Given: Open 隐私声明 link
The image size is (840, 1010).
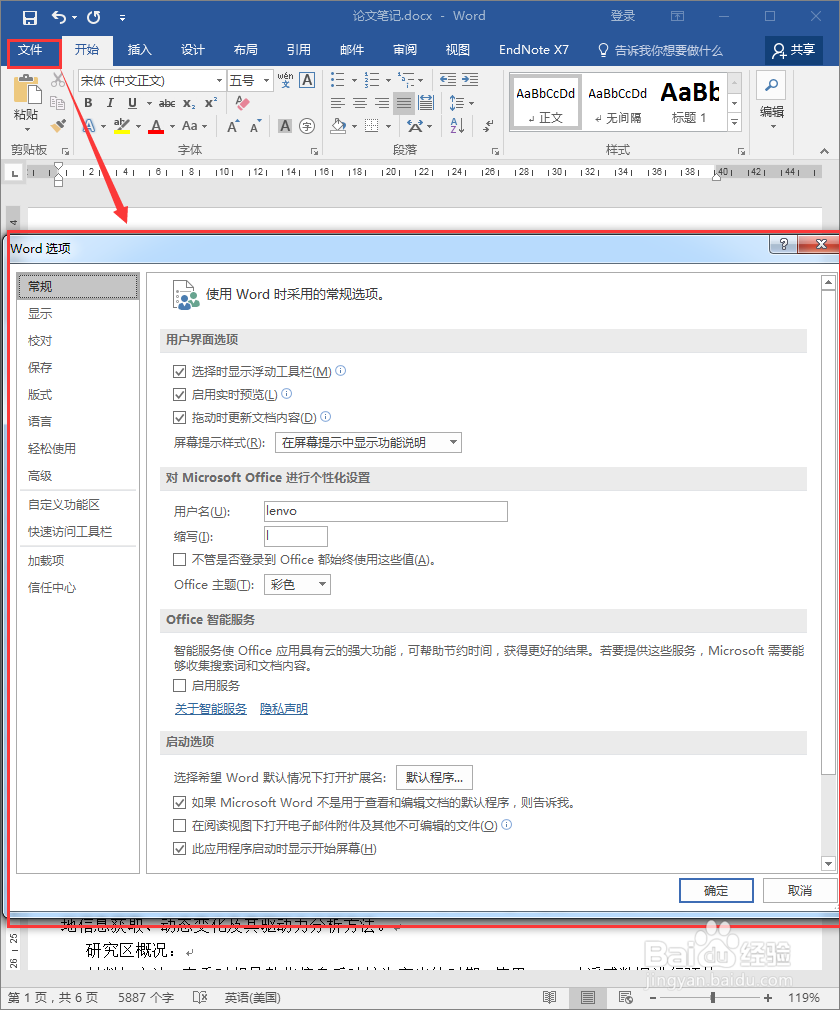Looking at the screenshot, I should pyautogui.click(x=283, y=709).
